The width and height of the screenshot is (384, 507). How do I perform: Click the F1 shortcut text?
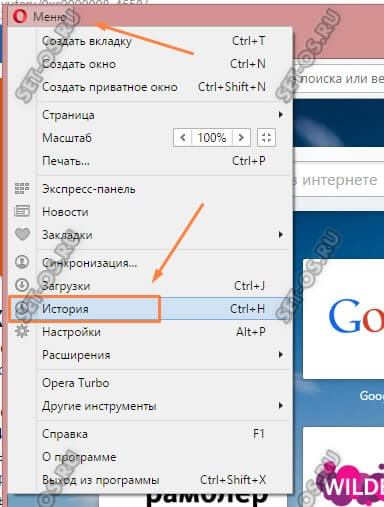pos(259,434)
